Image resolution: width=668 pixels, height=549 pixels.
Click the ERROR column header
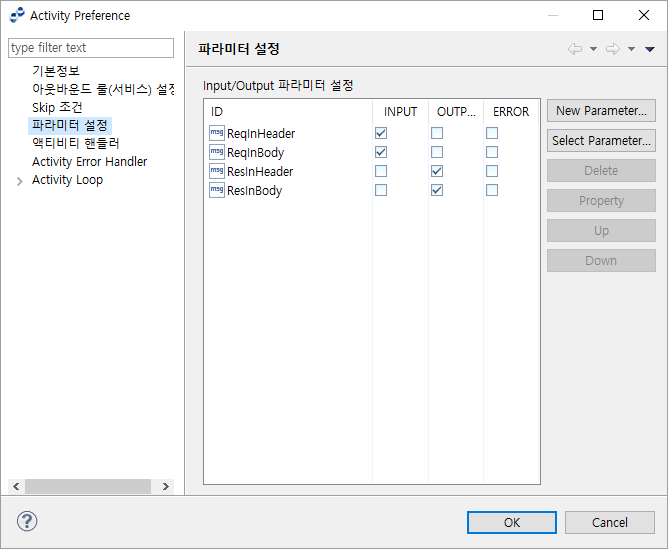tap(511, 112)
